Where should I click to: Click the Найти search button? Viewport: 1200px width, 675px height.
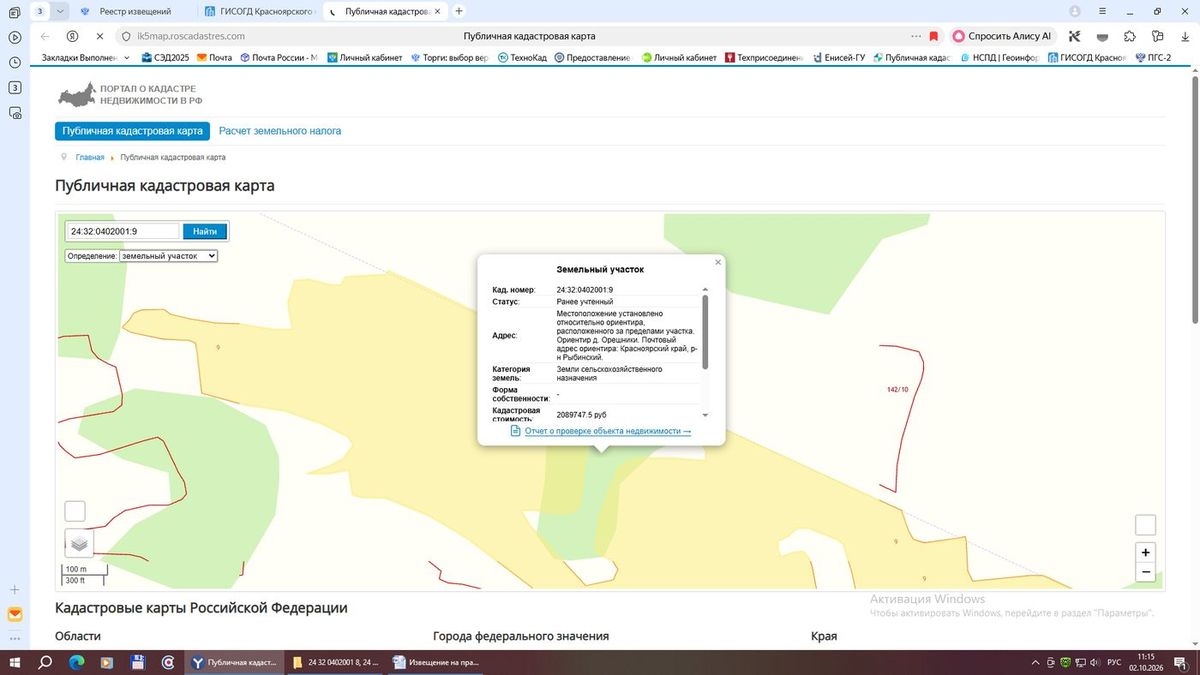point(205,231)
